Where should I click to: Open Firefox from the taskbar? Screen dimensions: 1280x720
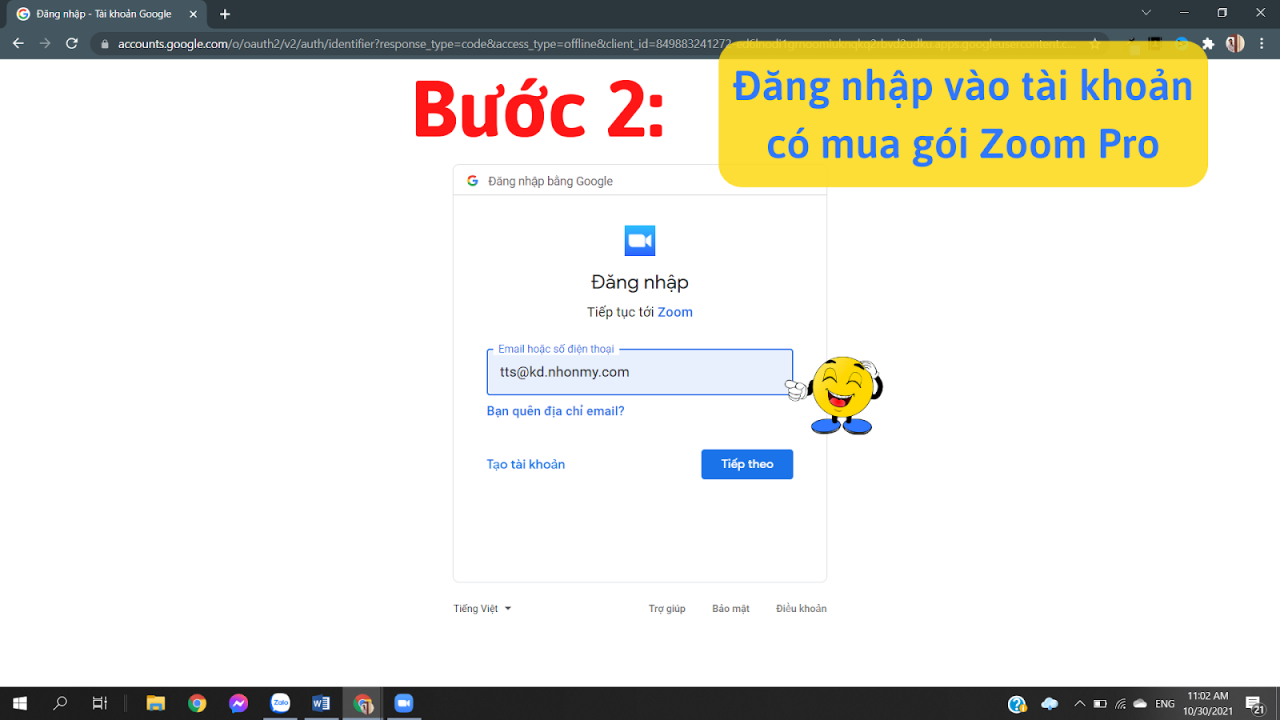click(x=362, y=703)
